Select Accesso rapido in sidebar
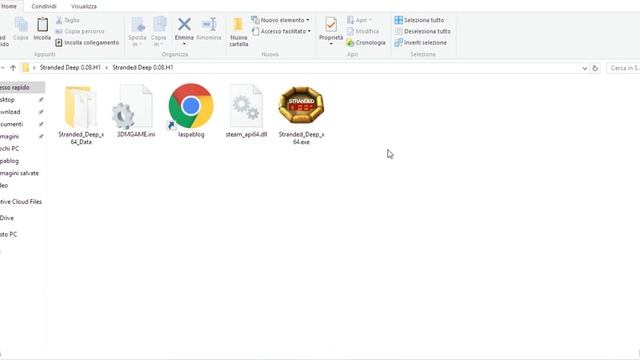The image size is (640, 360). tap(22, 87)
